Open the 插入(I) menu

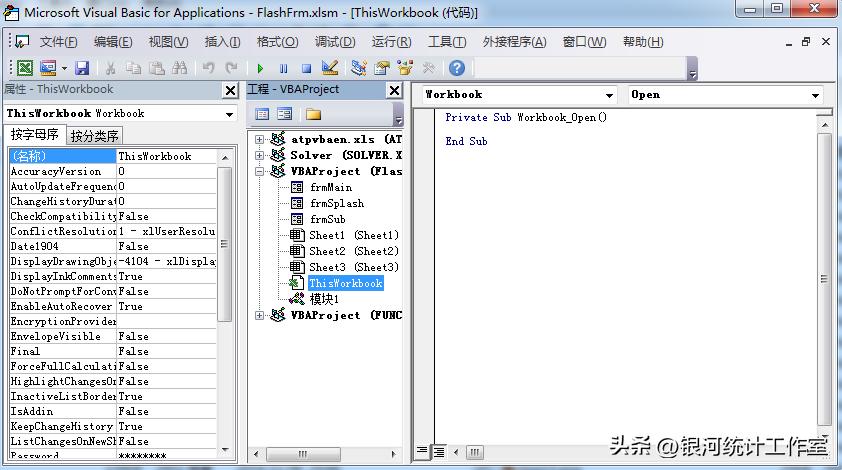tap(222, 42)
